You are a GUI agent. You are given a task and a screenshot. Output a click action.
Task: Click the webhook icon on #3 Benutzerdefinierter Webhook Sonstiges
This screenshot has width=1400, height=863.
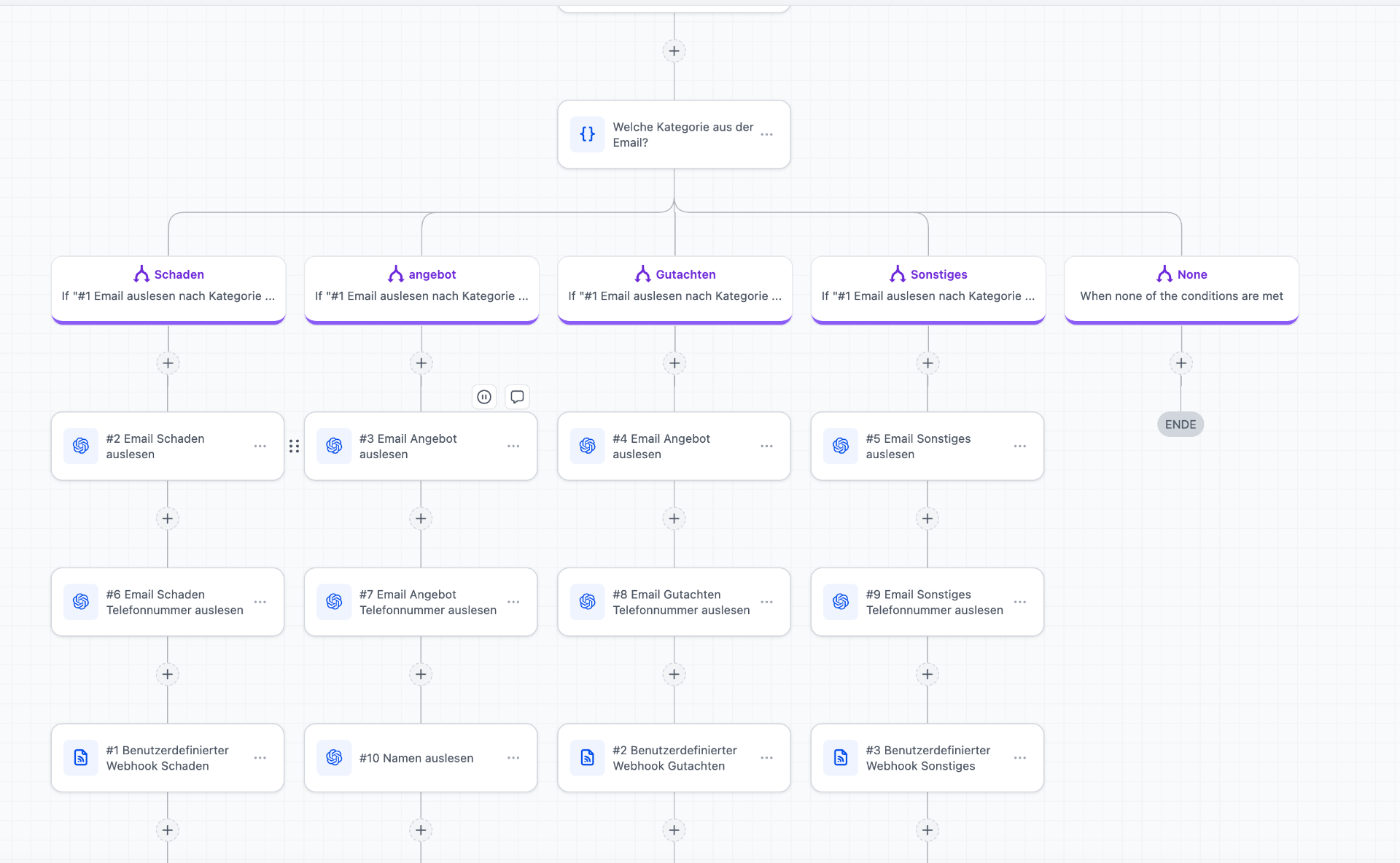tap(841, 758)
